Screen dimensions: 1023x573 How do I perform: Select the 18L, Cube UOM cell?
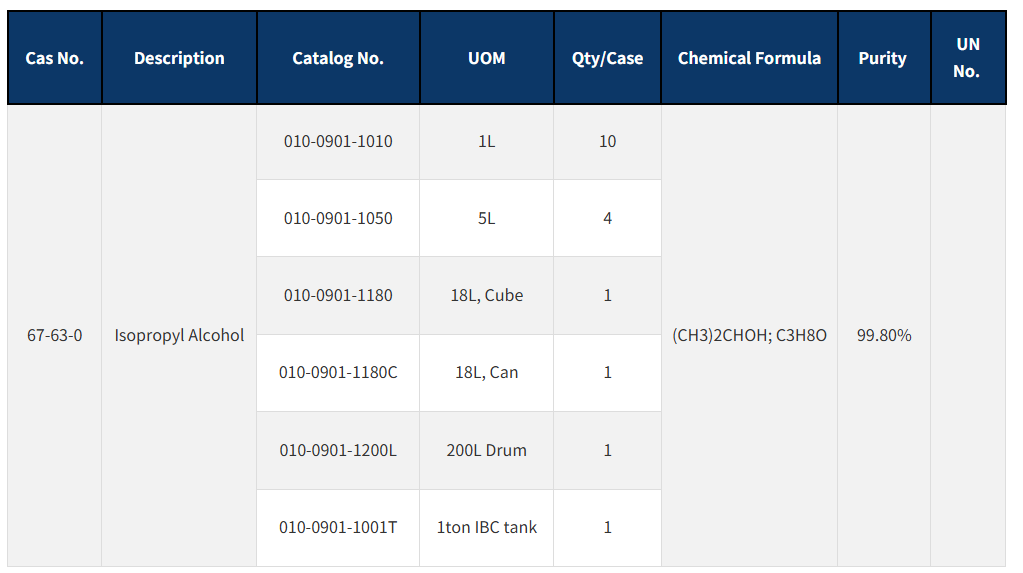(x=487, y=296)
